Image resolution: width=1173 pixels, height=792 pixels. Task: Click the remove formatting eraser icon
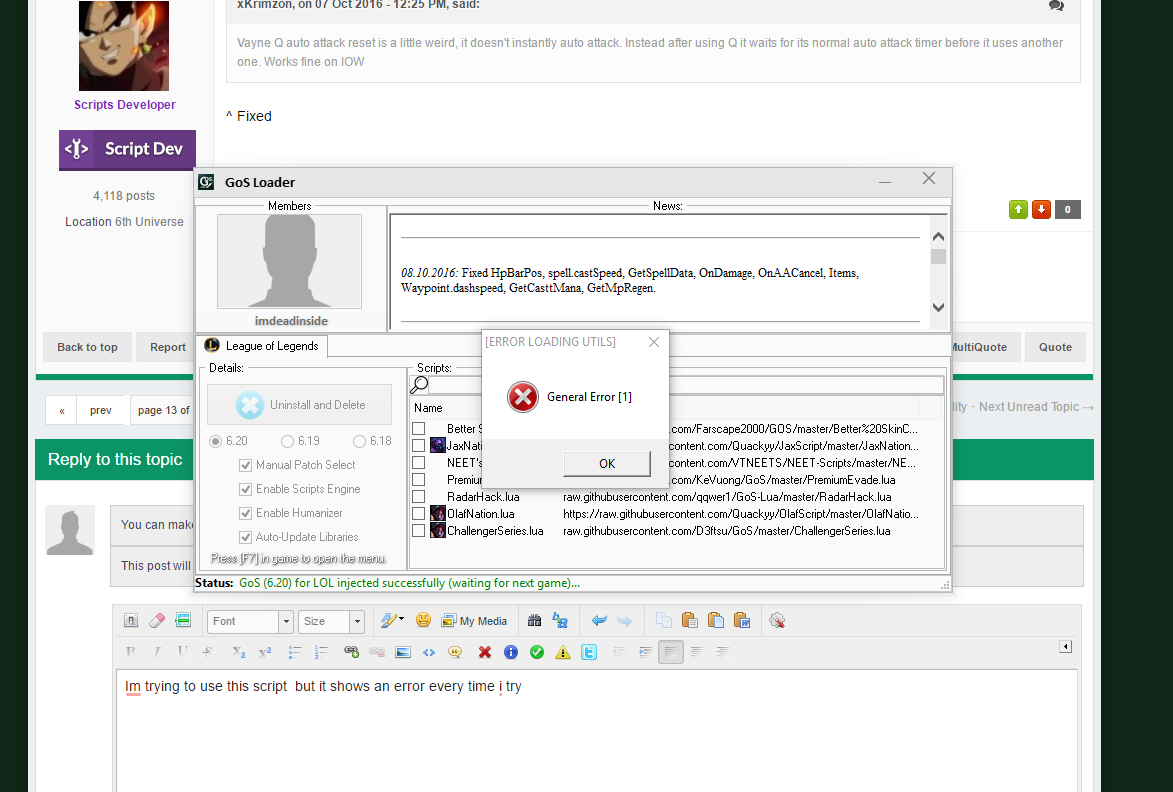(x=157, y=620)
